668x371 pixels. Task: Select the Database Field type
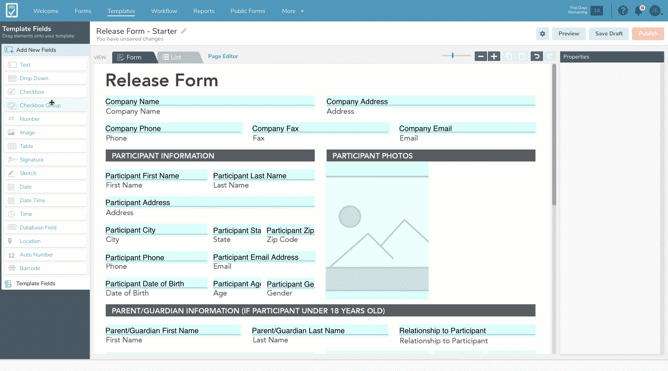click(x=46, y=227)
